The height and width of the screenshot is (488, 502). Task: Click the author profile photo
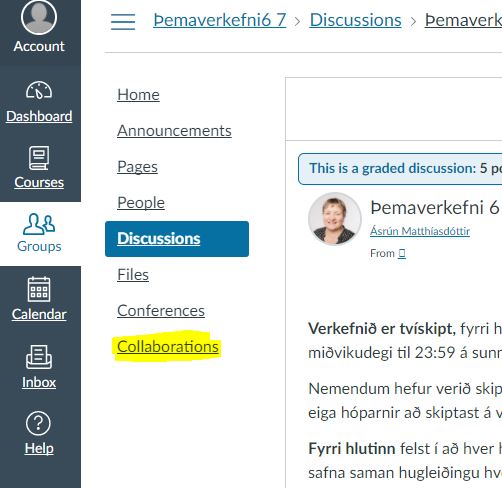(335, 218)
